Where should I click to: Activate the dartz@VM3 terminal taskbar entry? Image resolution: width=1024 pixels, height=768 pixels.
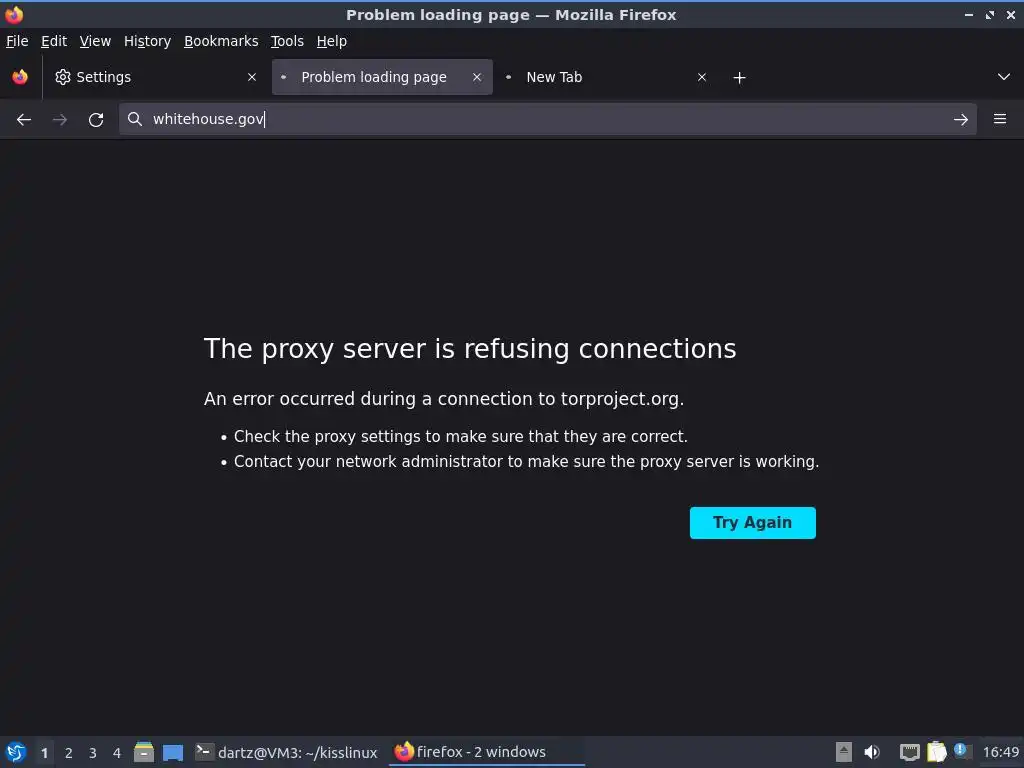[x=287, y=752]
